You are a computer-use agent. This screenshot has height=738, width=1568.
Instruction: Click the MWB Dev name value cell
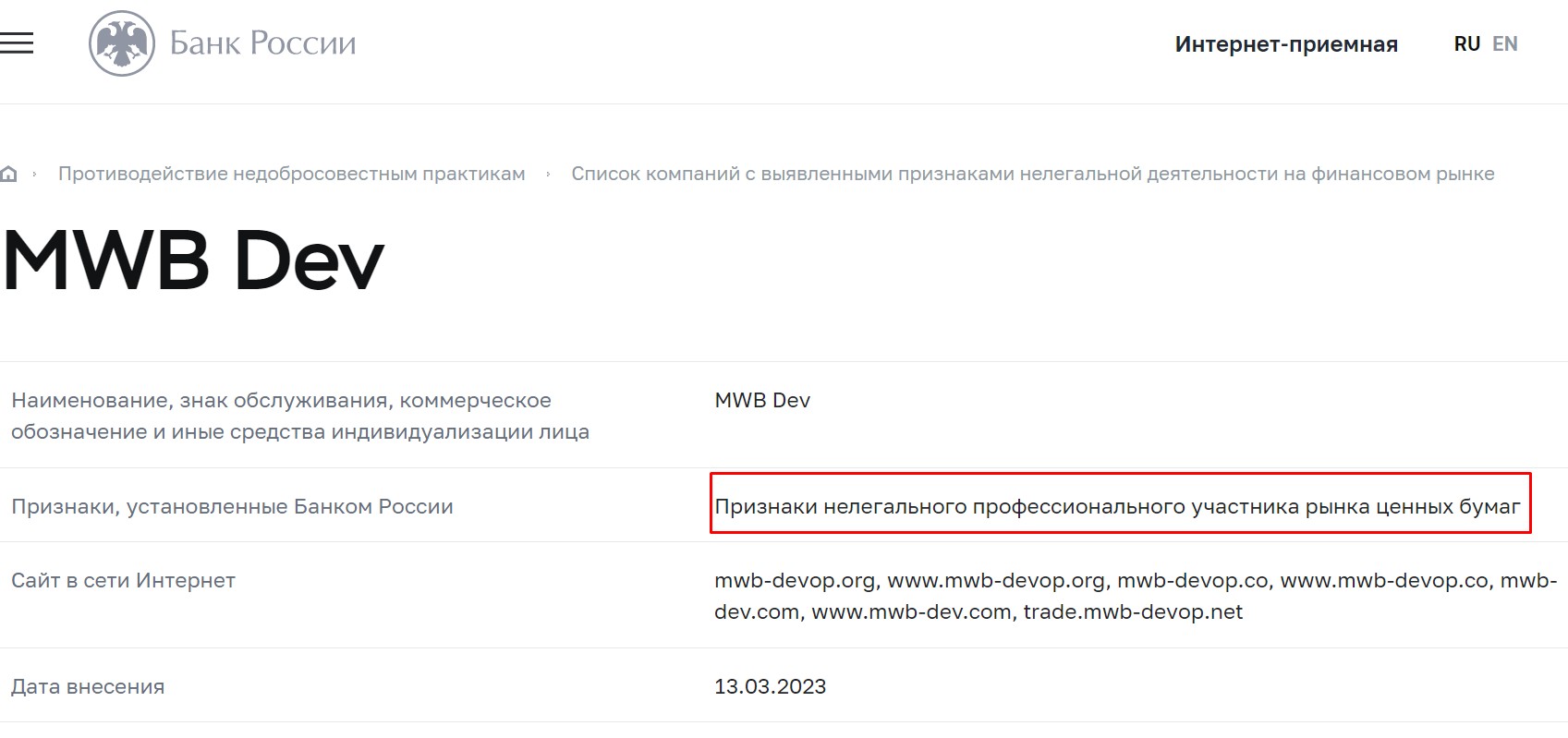[762, 401]
